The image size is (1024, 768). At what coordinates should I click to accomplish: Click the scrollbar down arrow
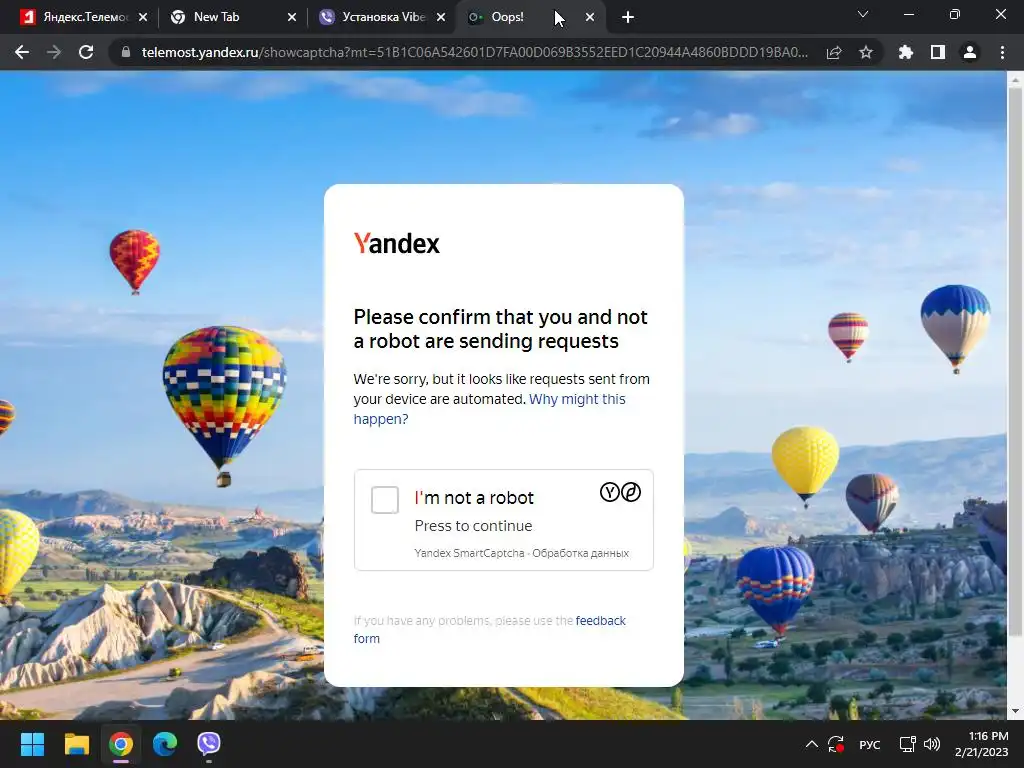point(1015,711)
